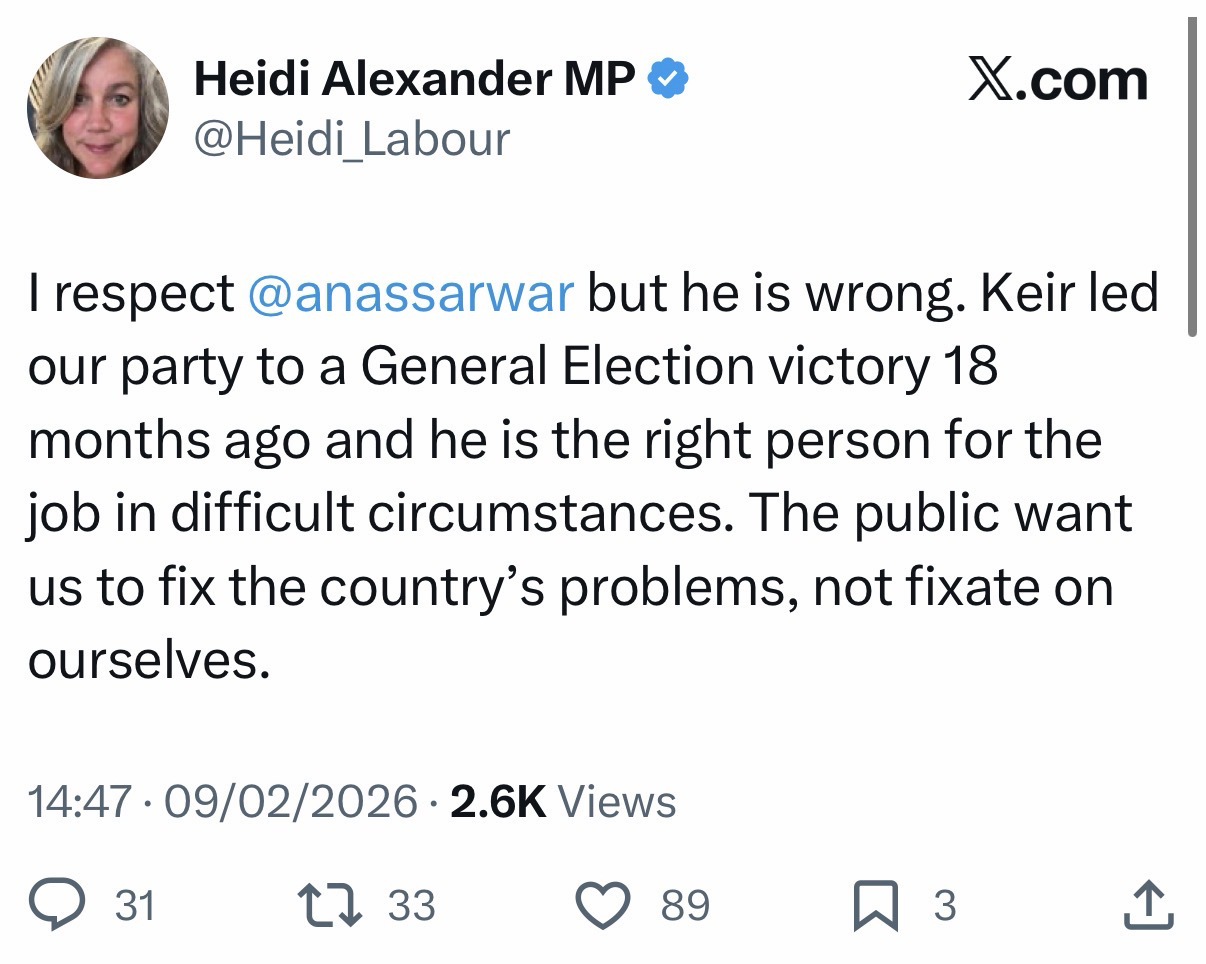Click the vertical scrollbar on the right

click(x=1191, y=180)
